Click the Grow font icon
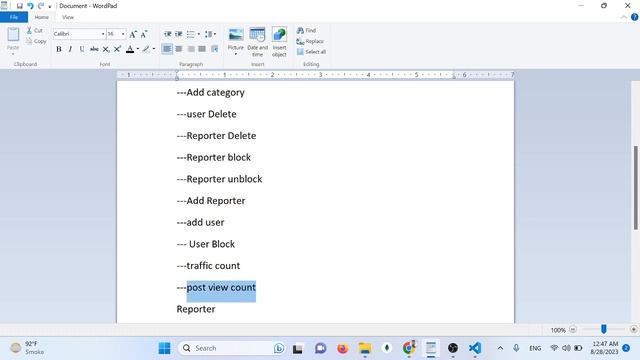The width and height of the screenshot is (640, 360). pyautogui.click(x=133, y=34)
